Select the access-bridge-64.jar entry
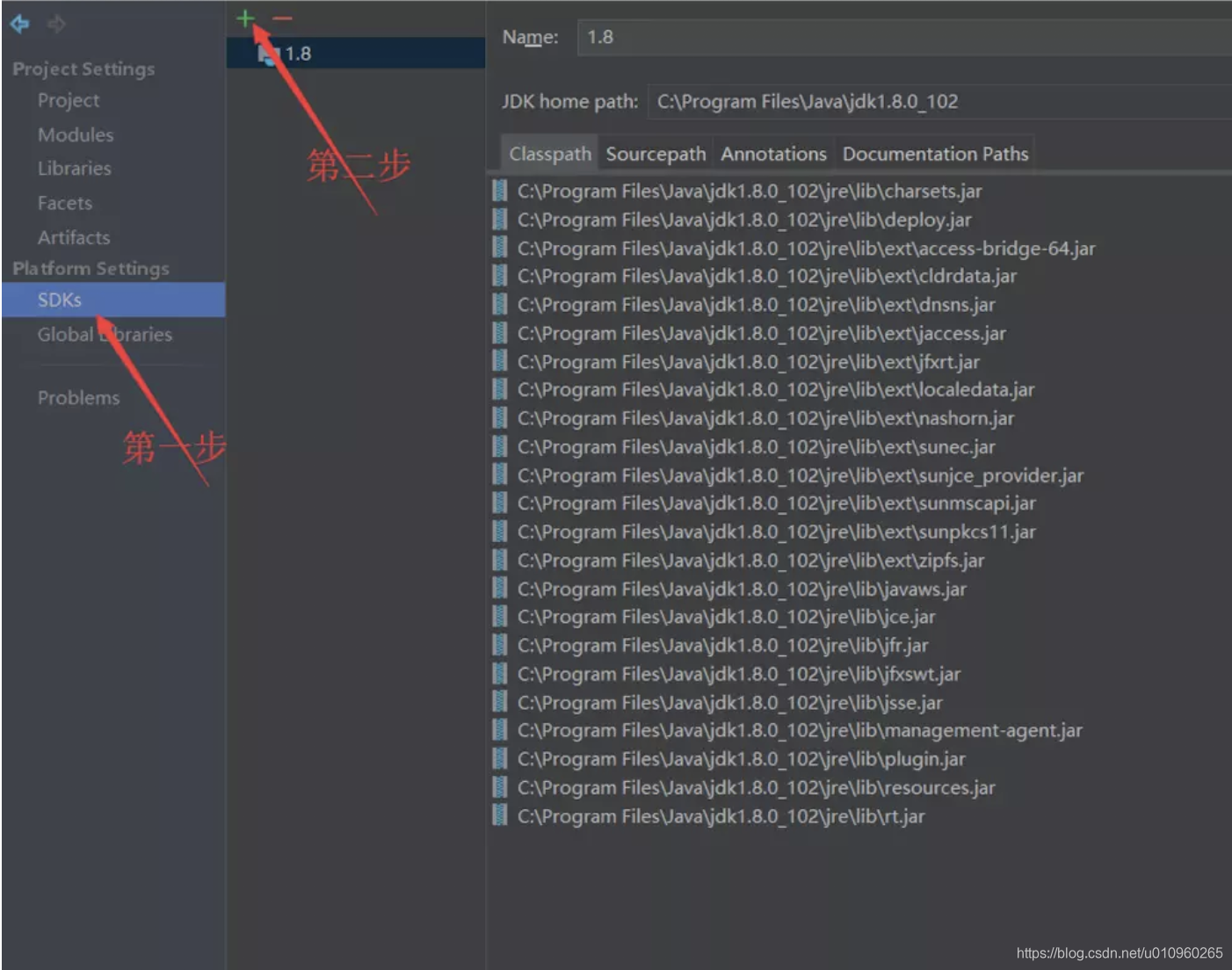This screenshot has height=970, width=1232. tap(806, 249)
